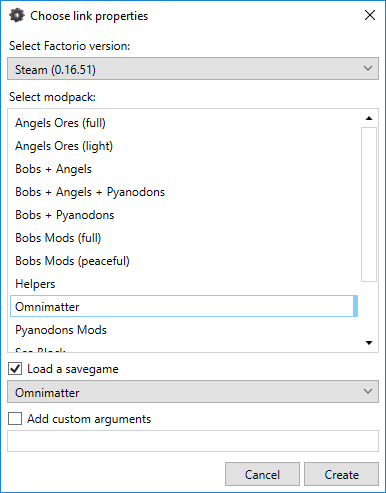Select Bobs Mods (peaceful) modpack

tap(184, 261)
